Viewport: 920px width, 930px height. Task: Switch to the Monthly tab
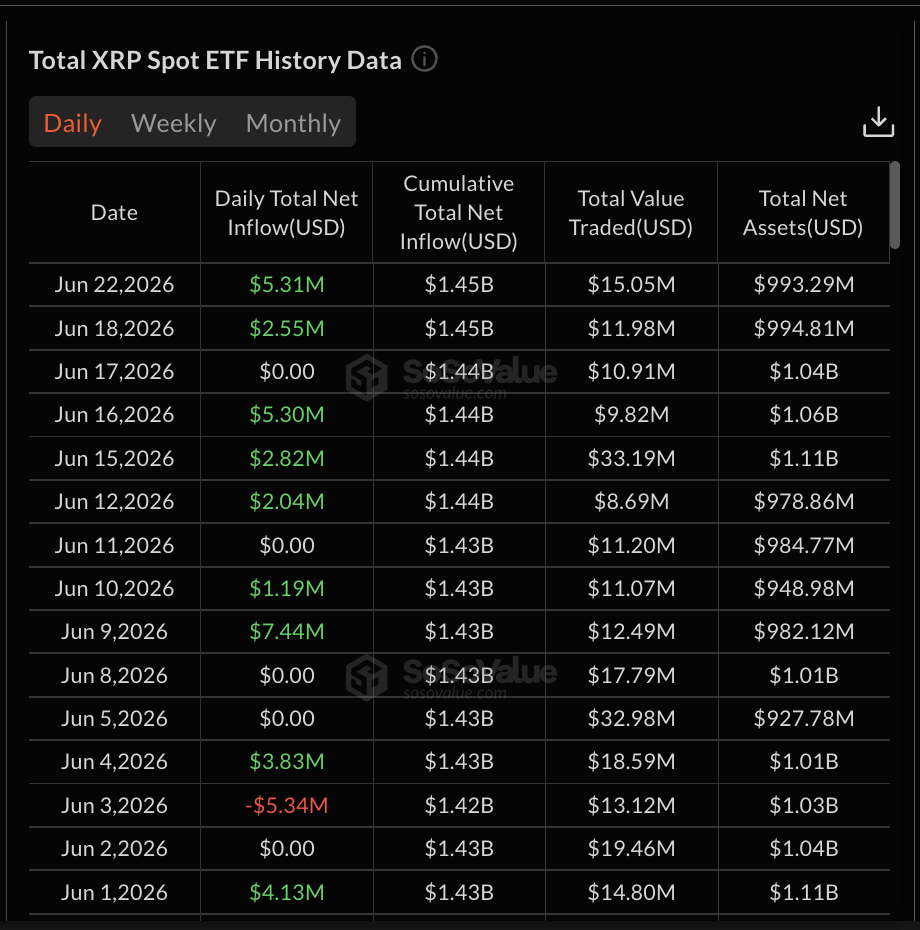(293, 123)
